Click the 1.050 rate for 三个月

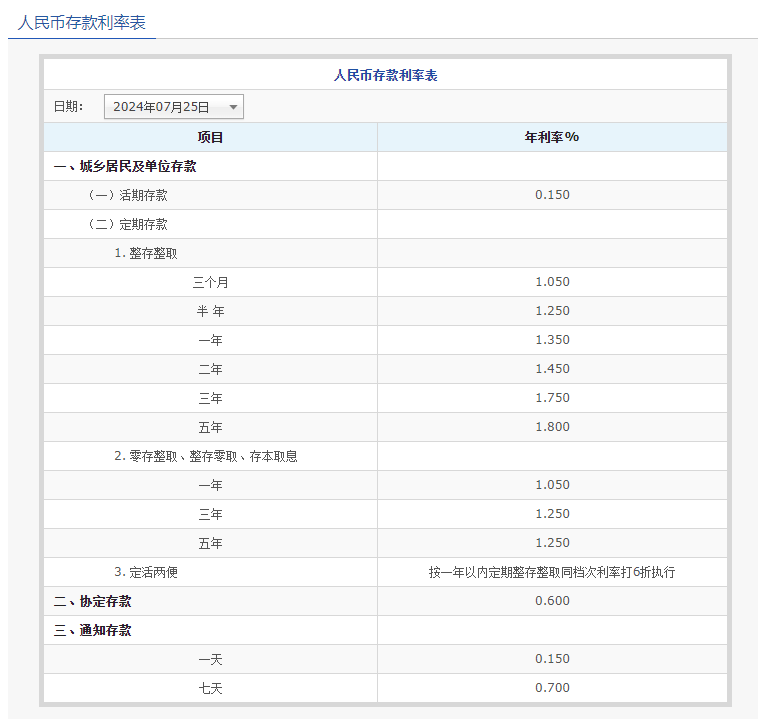click(552, 282)
